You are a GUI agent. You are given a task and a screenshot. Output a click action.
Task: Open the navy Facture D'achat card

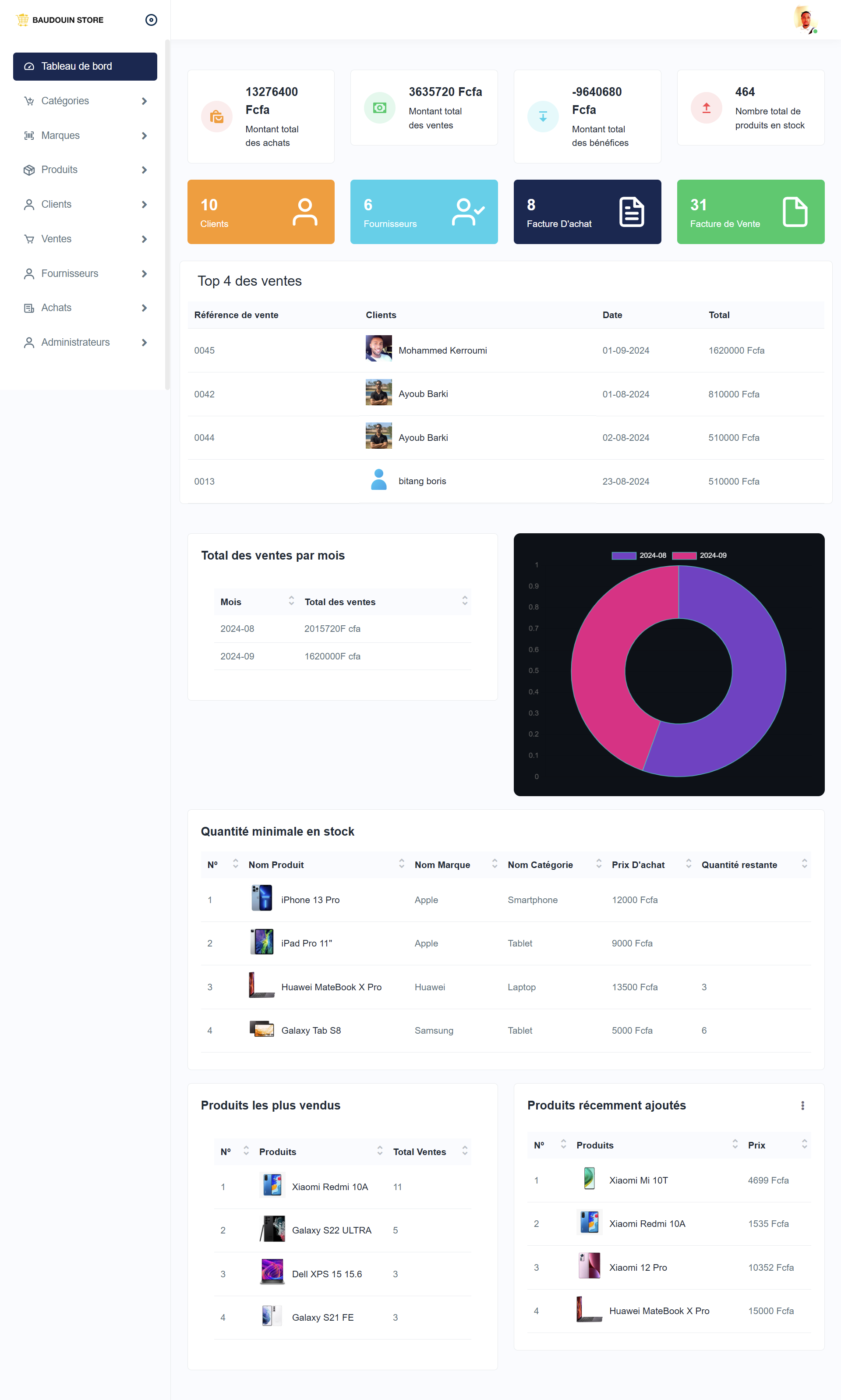pos(587,212)
